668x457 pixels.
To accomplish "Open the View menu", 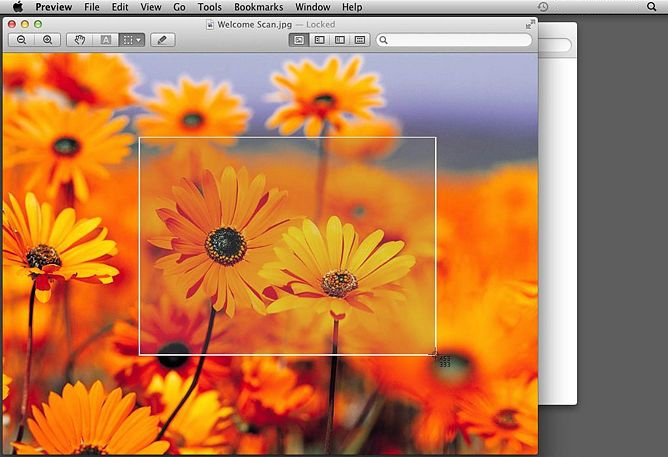I will click(x=151, y=7).
